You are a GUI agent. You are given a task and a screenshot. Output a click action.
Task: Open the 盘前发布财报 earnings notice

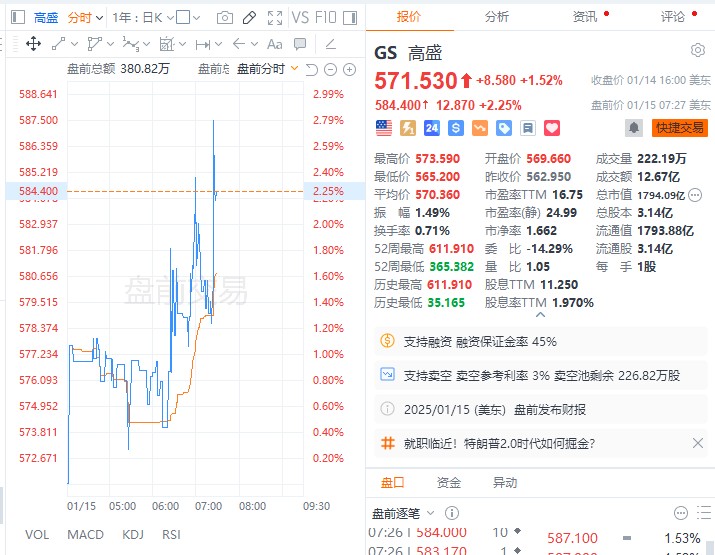click(x=541, y=409)
